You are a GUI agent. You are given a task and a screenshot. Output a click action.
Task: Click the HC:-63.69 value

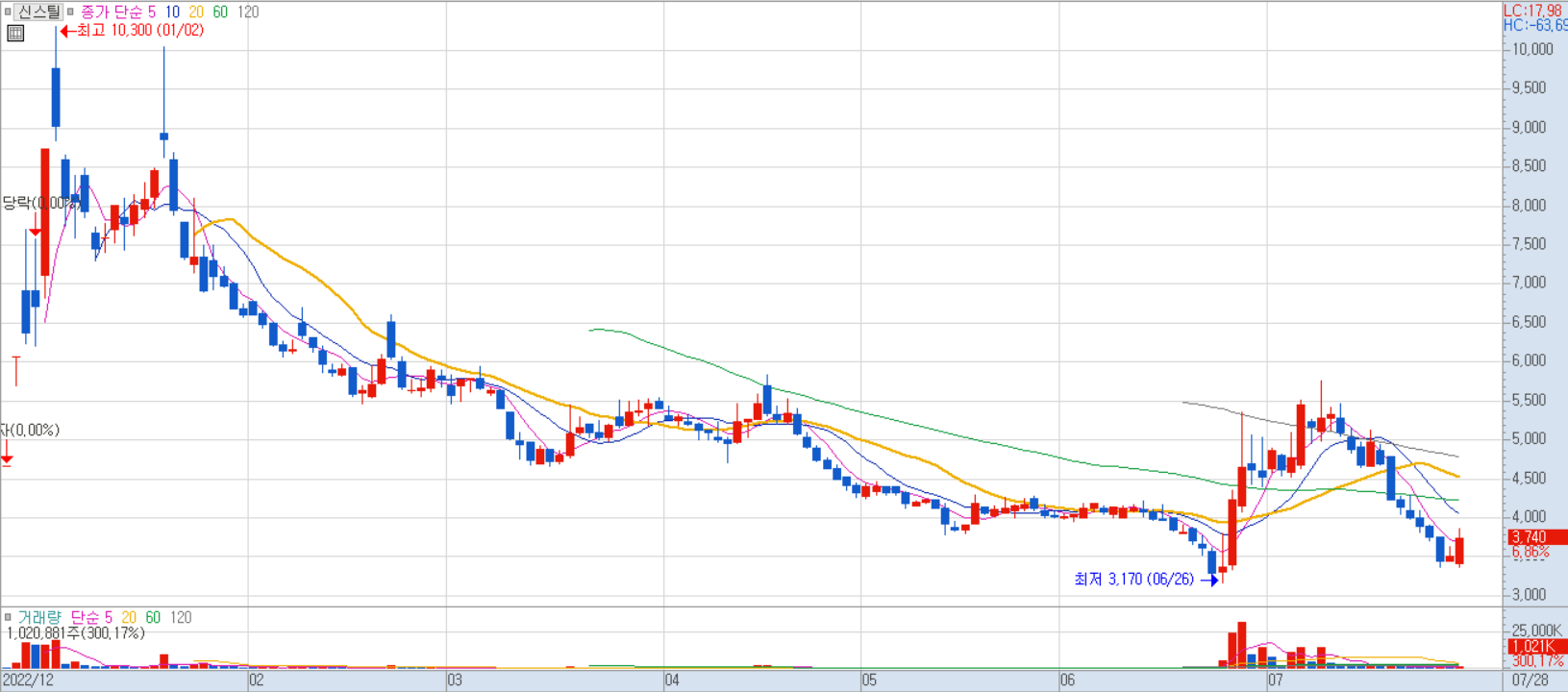click(x=1535, y=26)
